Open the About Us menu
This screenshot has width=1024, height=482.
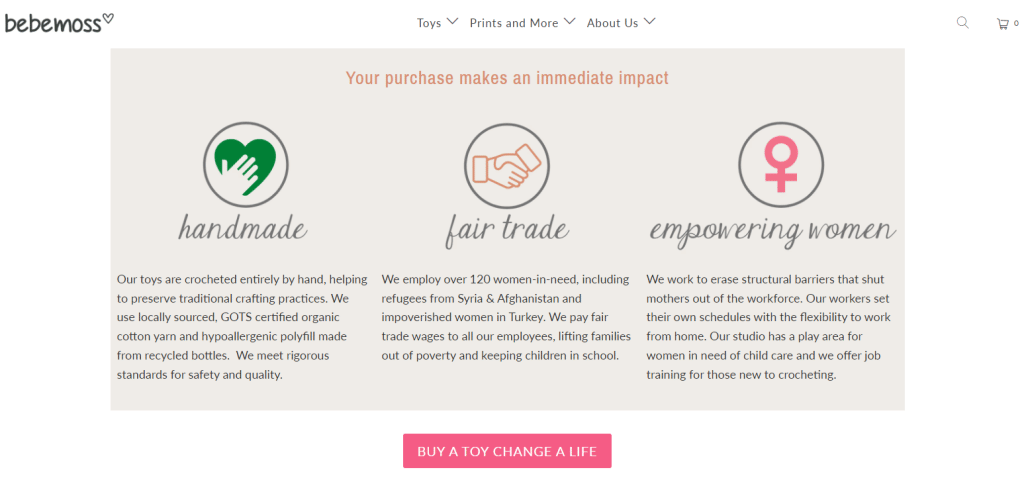(612, 23)
